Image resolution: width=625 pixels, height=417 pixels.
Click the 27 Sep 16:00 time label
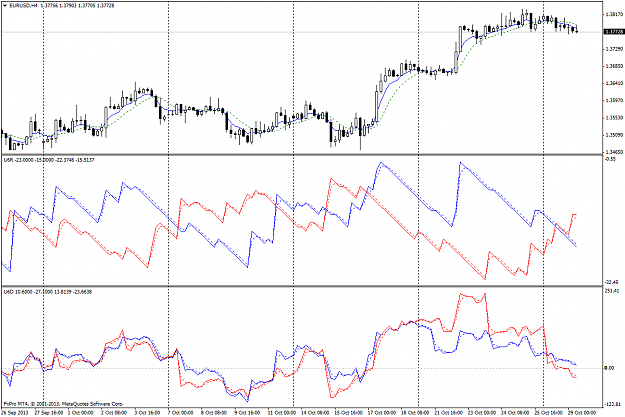click(x=49, y=413)
